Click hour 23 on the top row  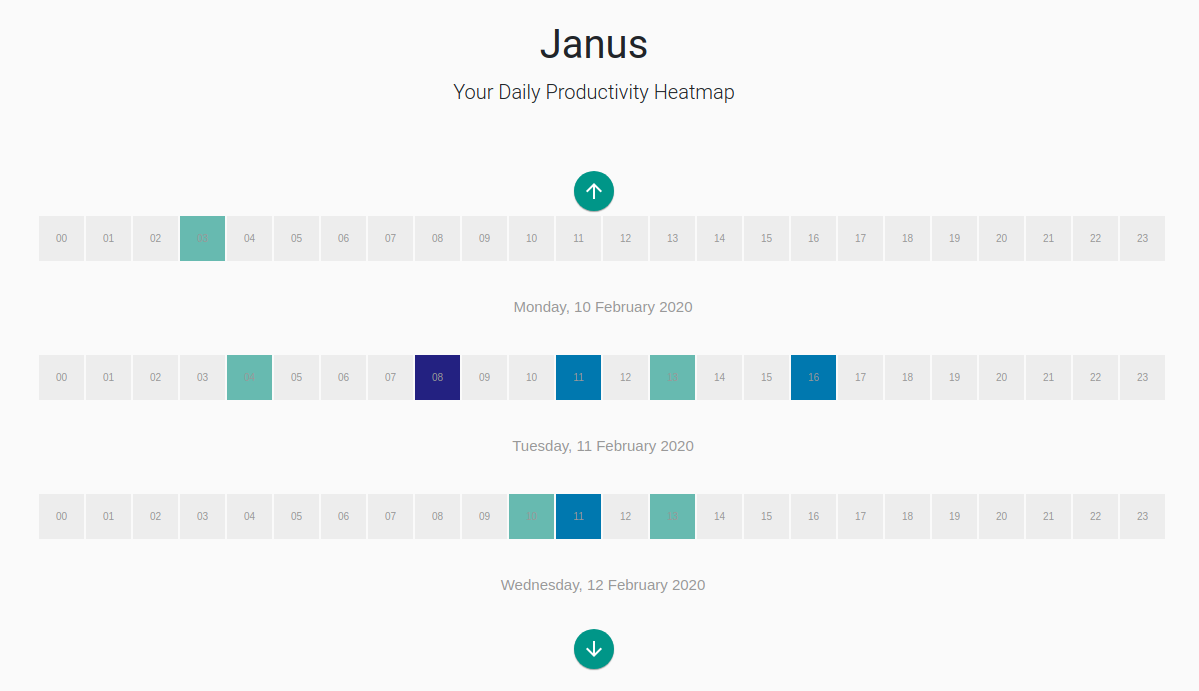pos(1142,238)
